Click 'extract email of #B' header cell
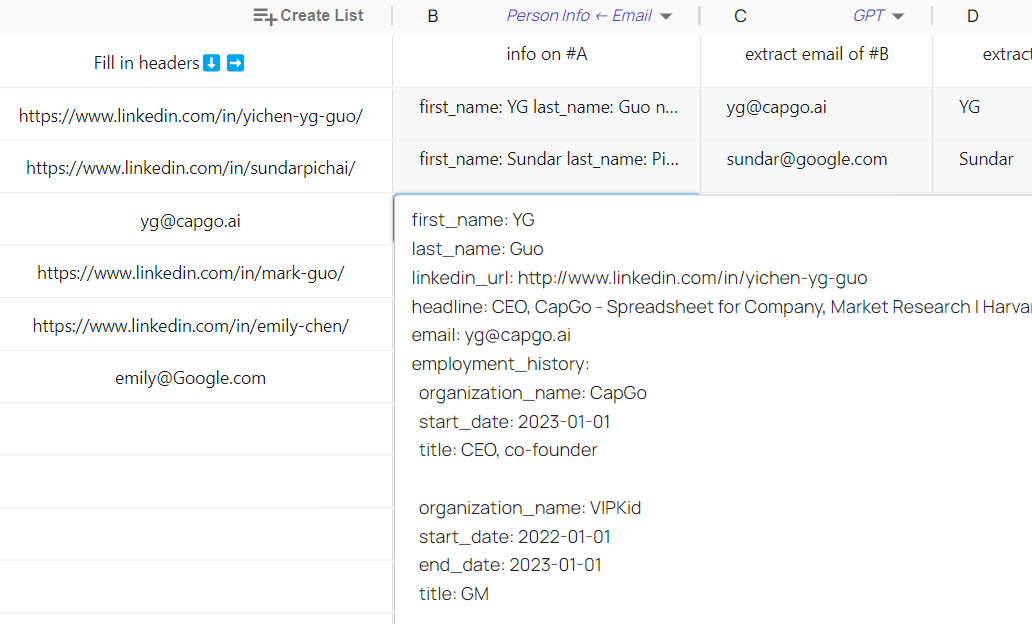Screen dimensions: 1032x624 816,55
